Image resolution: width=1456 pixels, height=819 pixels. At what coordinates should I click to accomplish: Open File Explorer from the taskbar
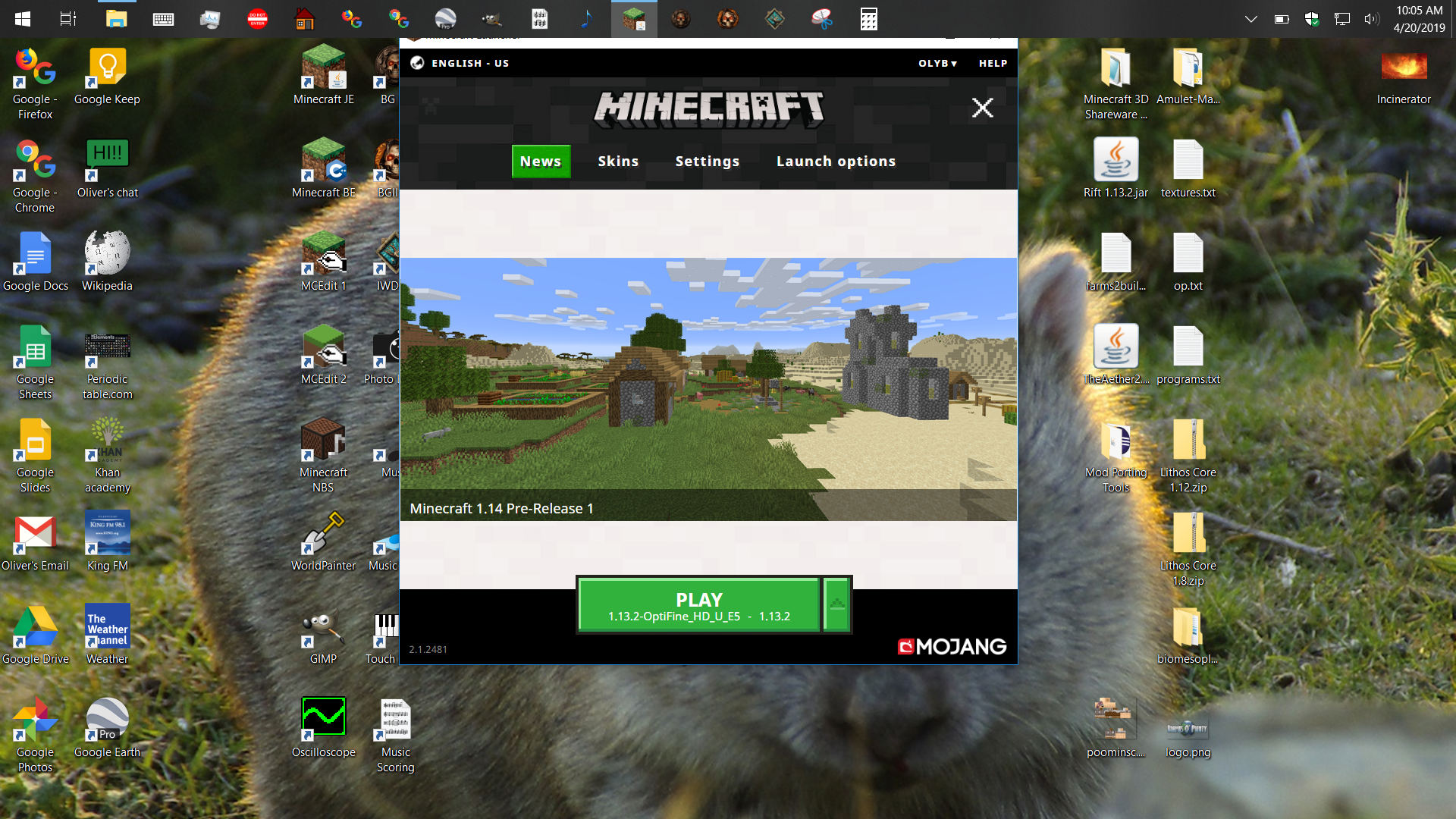coord(116,19)
